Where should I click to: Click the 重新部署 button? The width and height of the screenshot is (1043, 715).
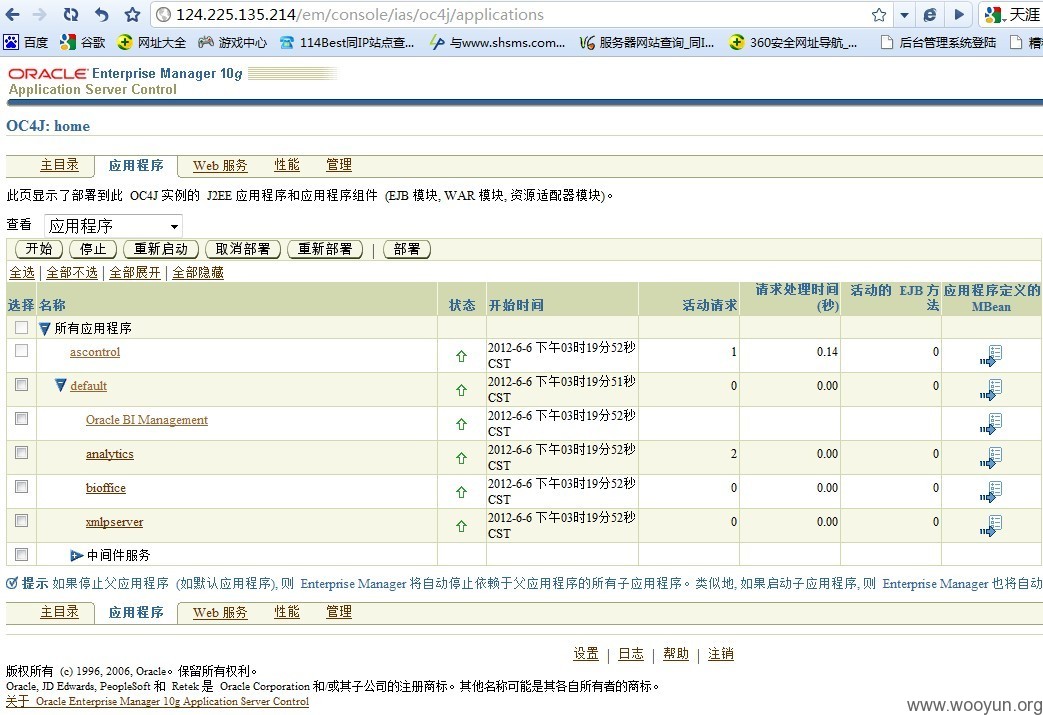(325, 249)
